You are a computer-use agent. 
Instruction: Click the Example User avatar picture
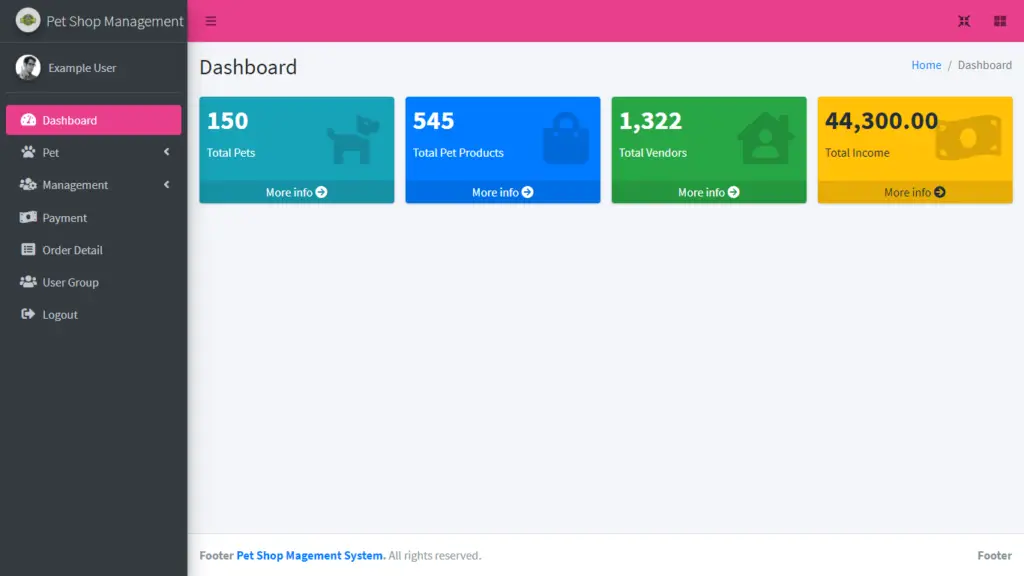(x=28, y=68)
